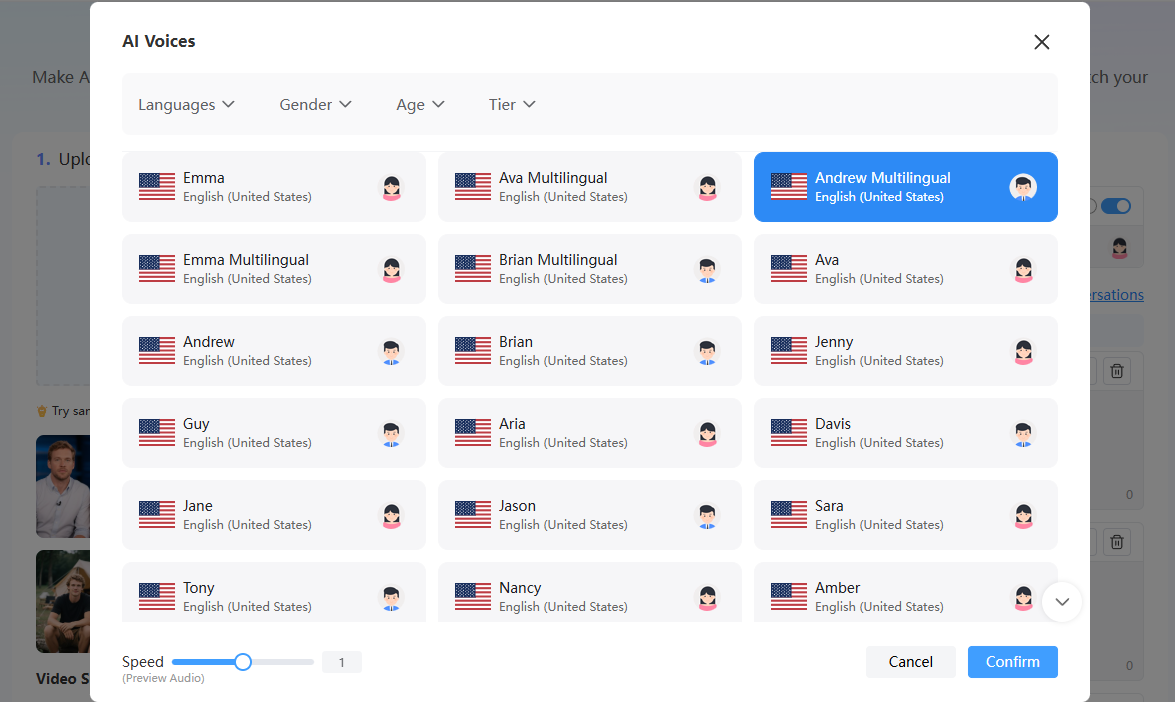The image size is (1175, 702).
Task: Click the US flag beside Guy
Action: pos(157,433)
